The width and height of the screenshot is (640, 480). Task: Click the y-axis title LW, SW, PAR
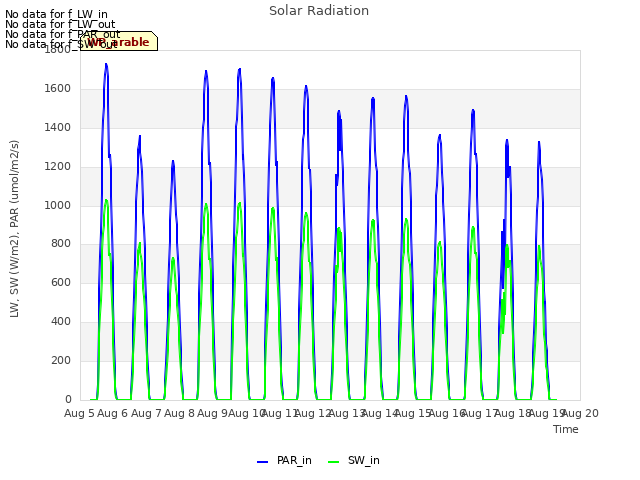tap(14, 229)
